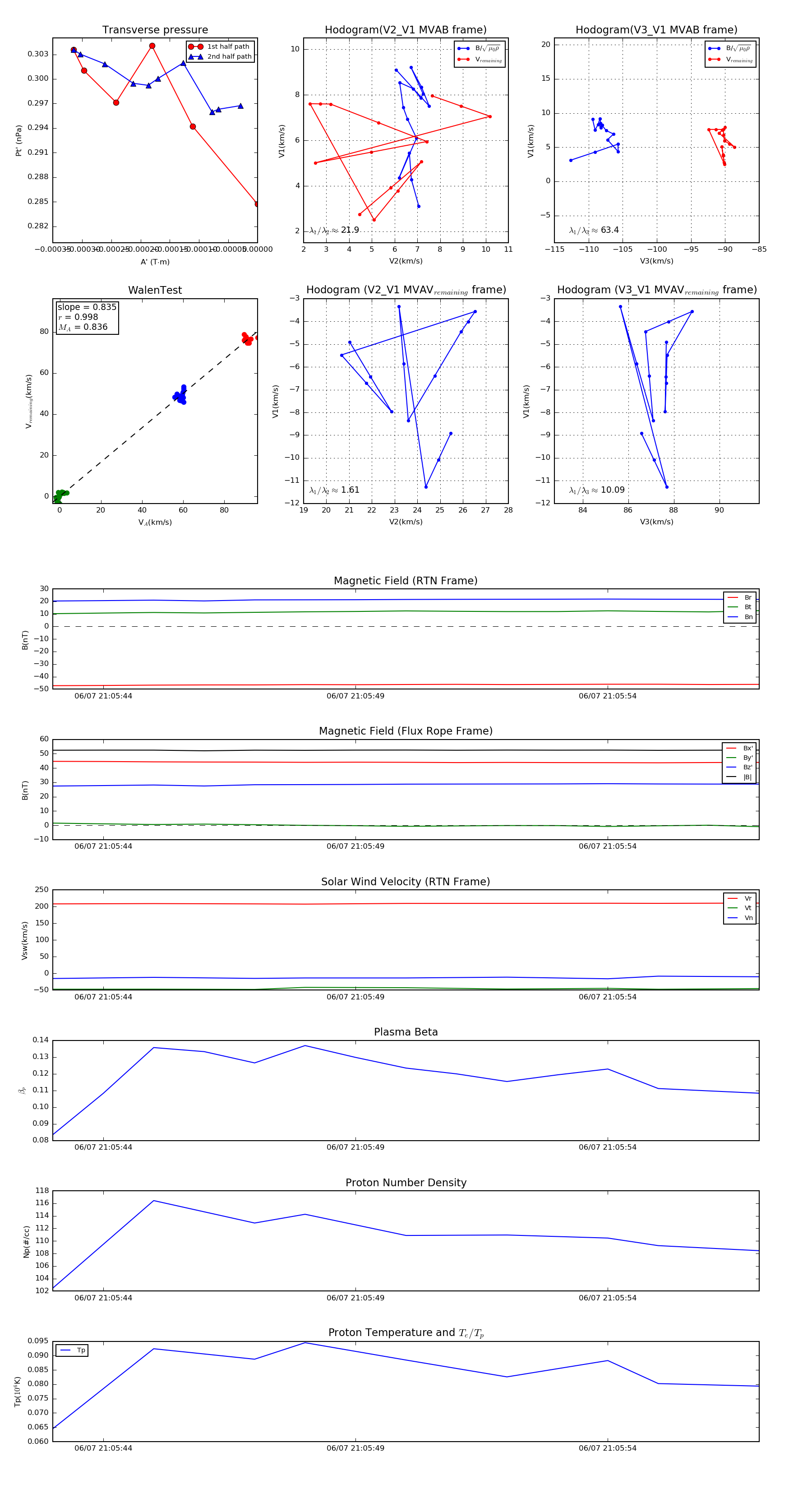
Task: Click 'slope = 0.835' in WalenTest box
Action: [x=87, y=307]
